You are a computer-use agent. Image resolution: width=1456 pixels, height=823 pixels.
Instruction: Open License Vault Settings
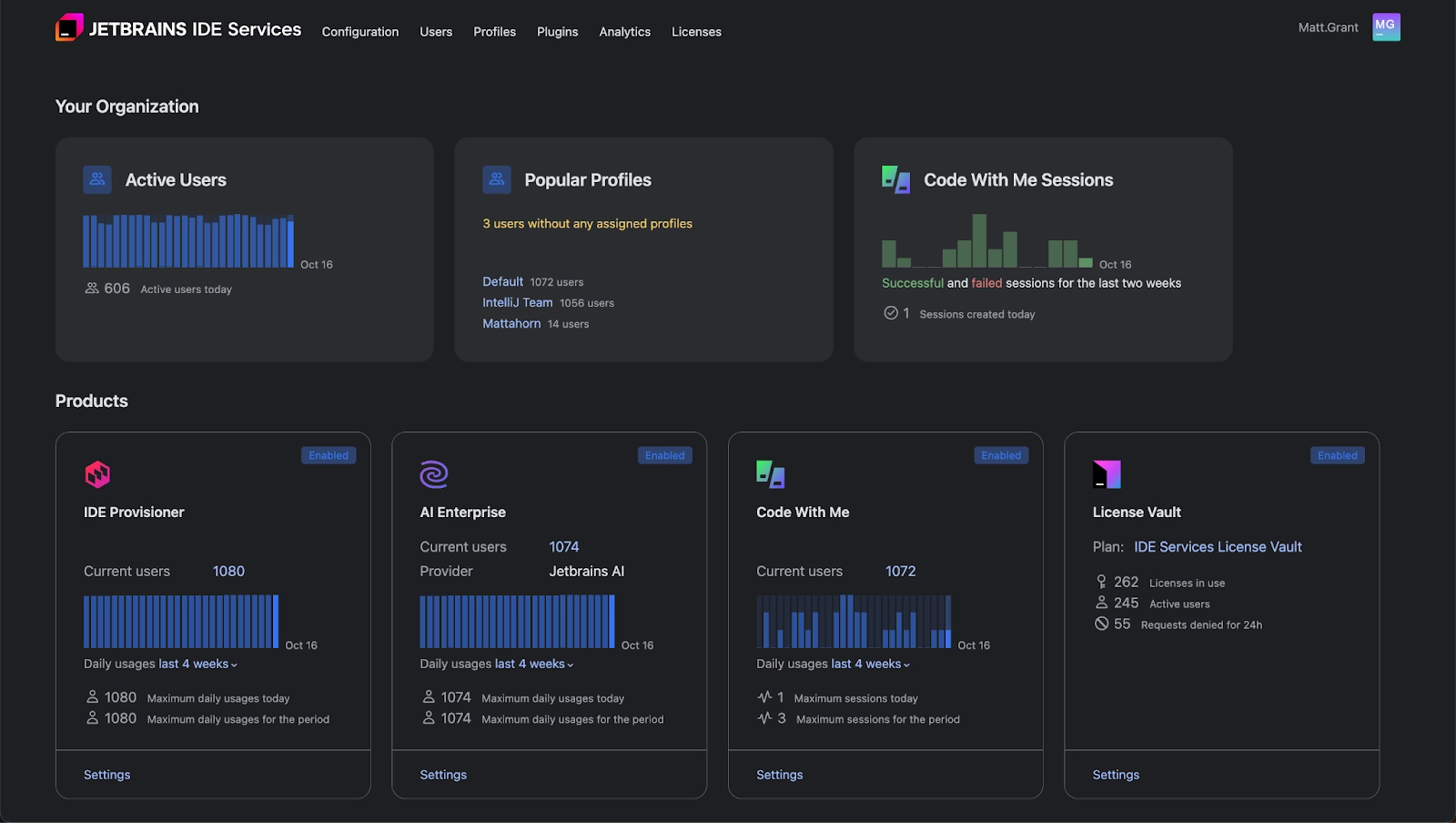tap(1116, 775)
